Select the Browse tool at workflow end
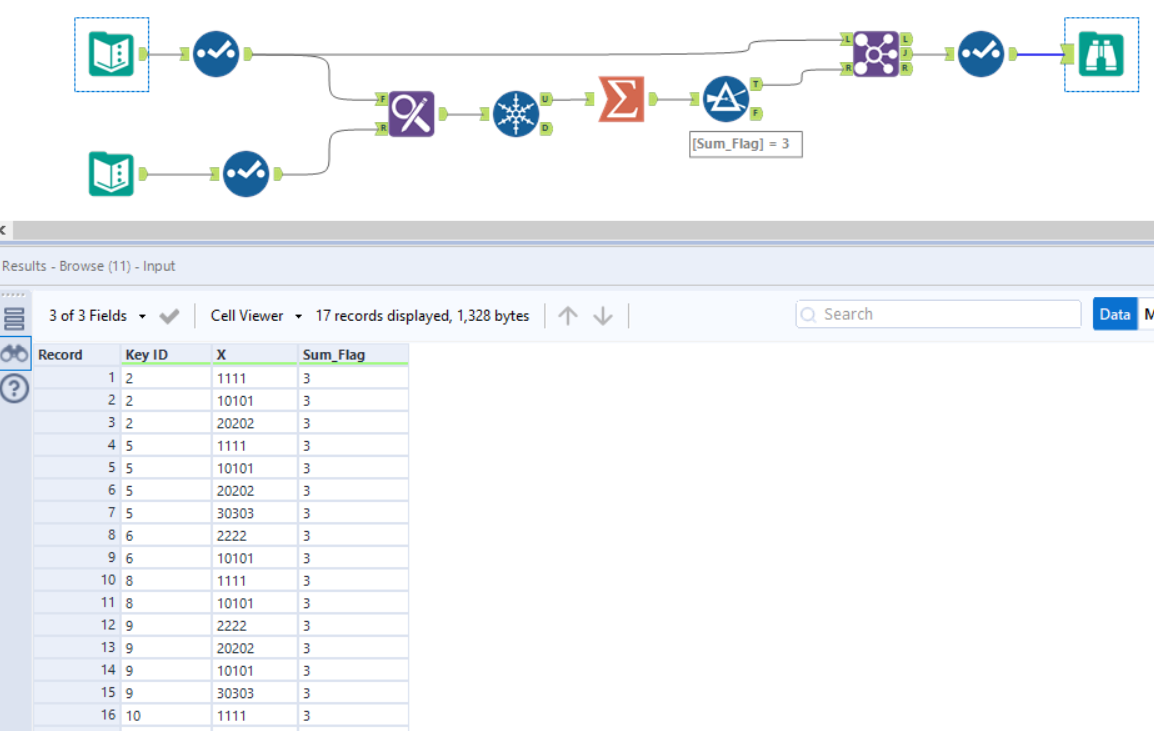 tap(1100, 55)
